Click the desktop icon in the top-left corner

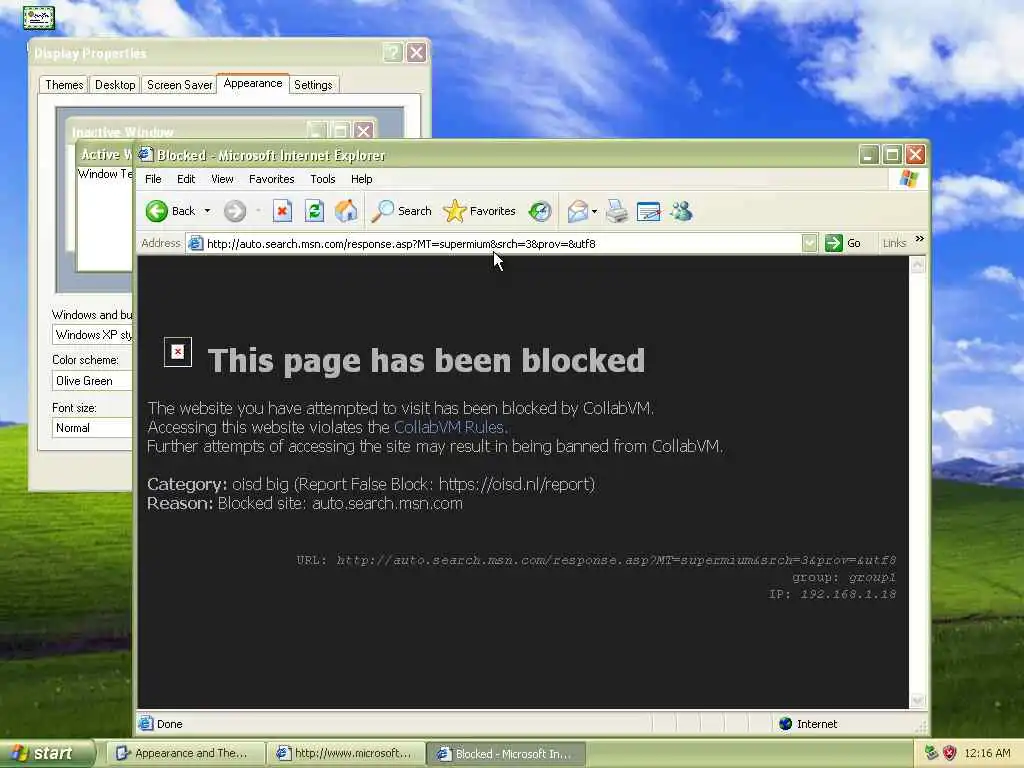point(39,18)
